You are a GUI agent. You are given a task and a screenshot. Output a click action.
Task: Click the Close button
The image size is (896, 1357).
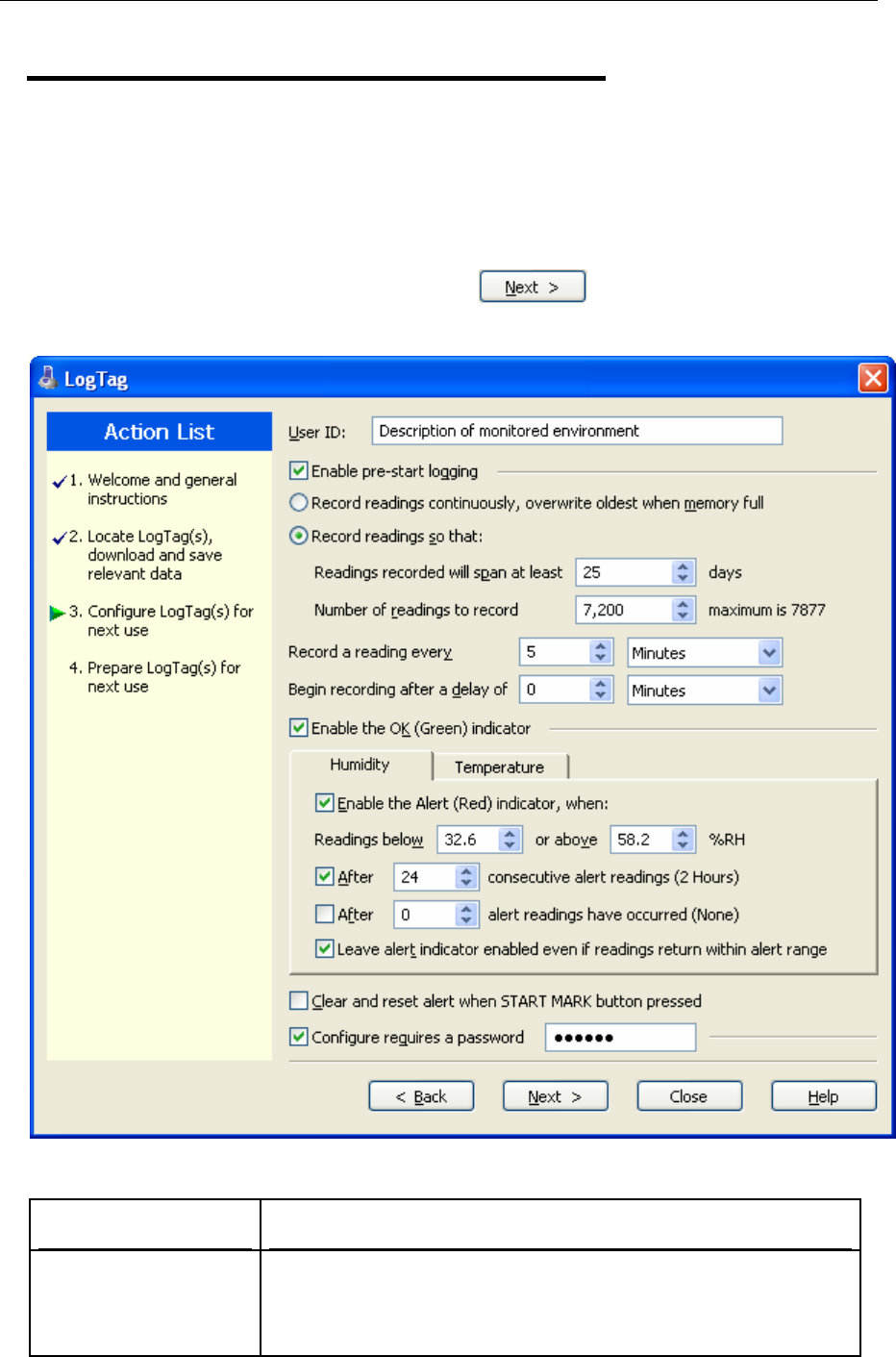click(x=689, y=1096)
